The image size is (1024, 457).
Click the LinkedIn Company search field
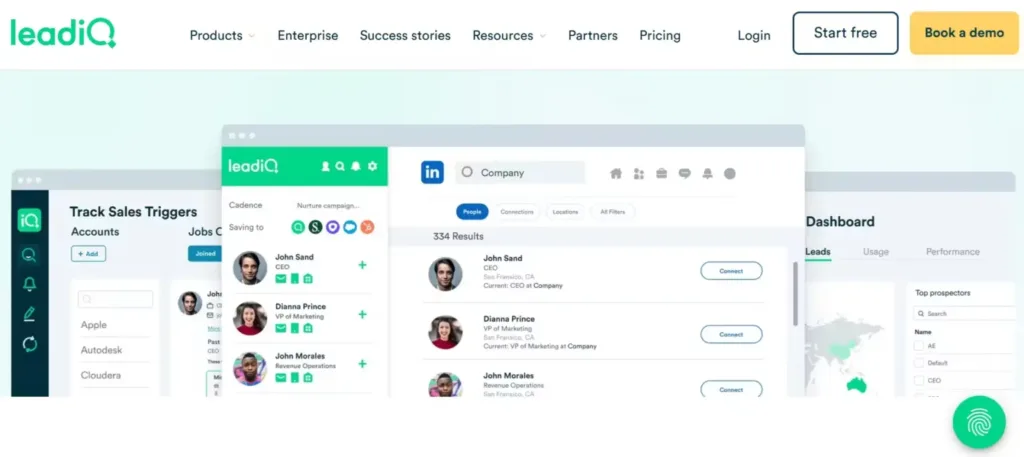(x=520, y=173)
